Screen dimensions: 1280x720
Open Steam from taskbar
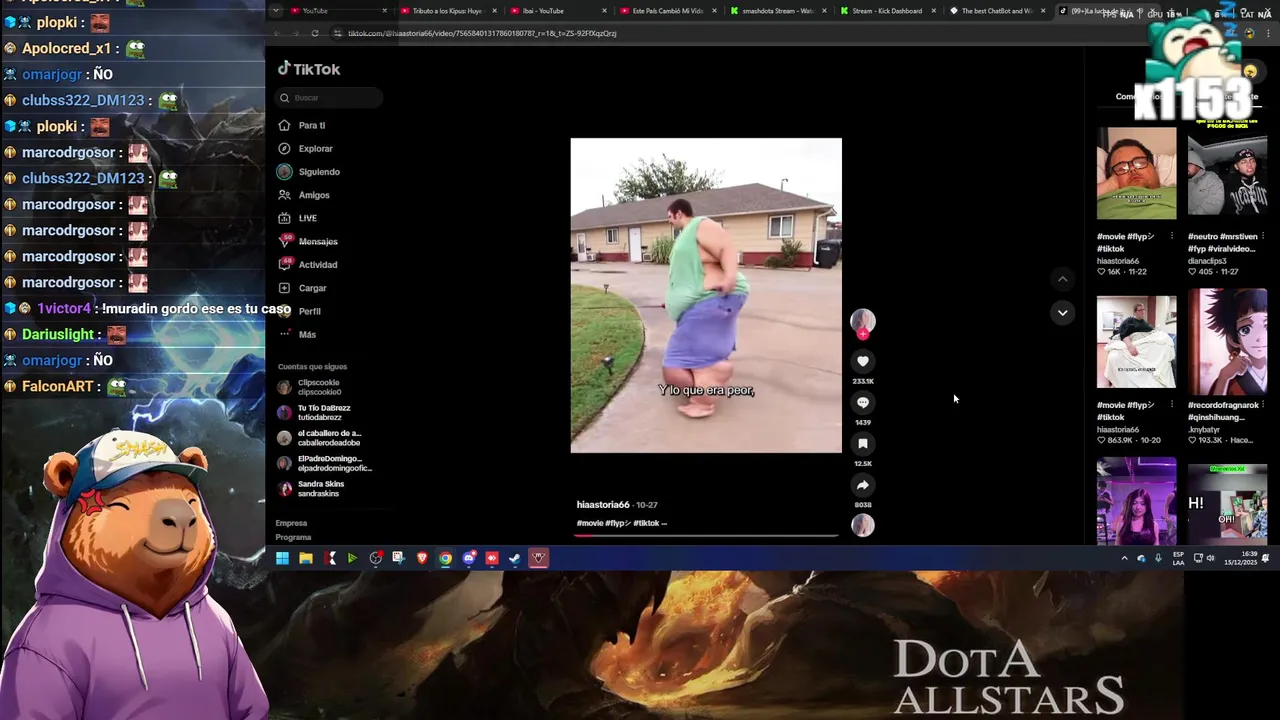coord(515,558)
